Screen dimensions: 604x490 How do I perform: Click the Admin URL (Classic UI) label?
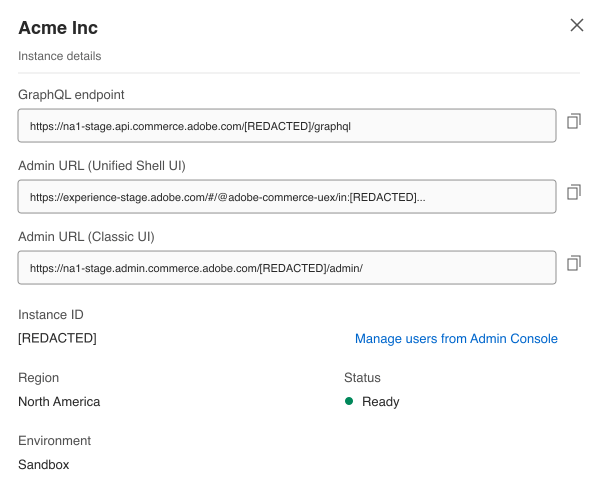[x=86, y=237]
